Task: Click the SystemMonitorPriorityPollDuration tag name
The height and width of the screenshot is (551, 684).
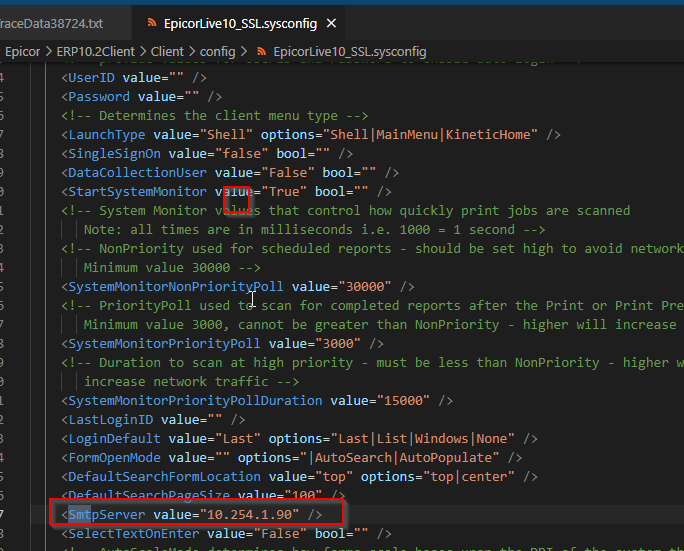Action: pyautogui.click(x=195, y=400)
